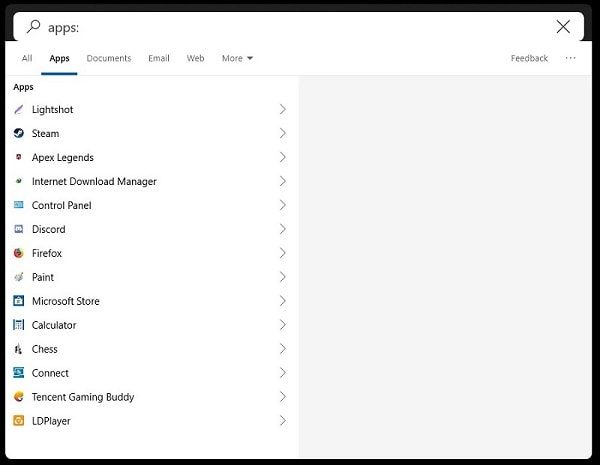Select the Steam result text

(46, 134)
